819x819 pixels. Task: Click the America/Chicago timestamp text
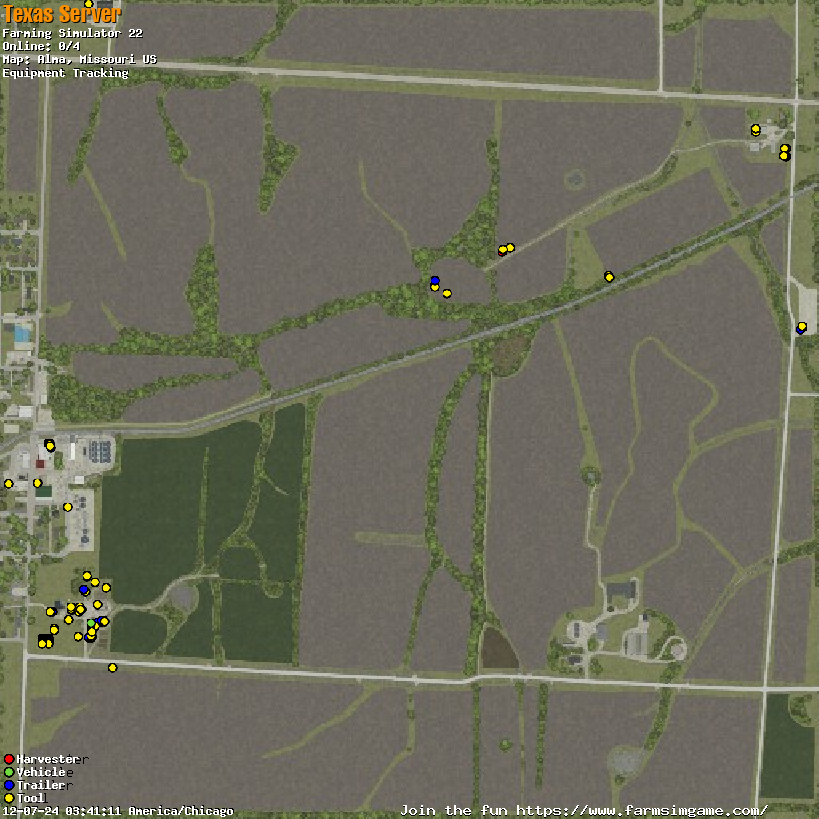(117, 811)
